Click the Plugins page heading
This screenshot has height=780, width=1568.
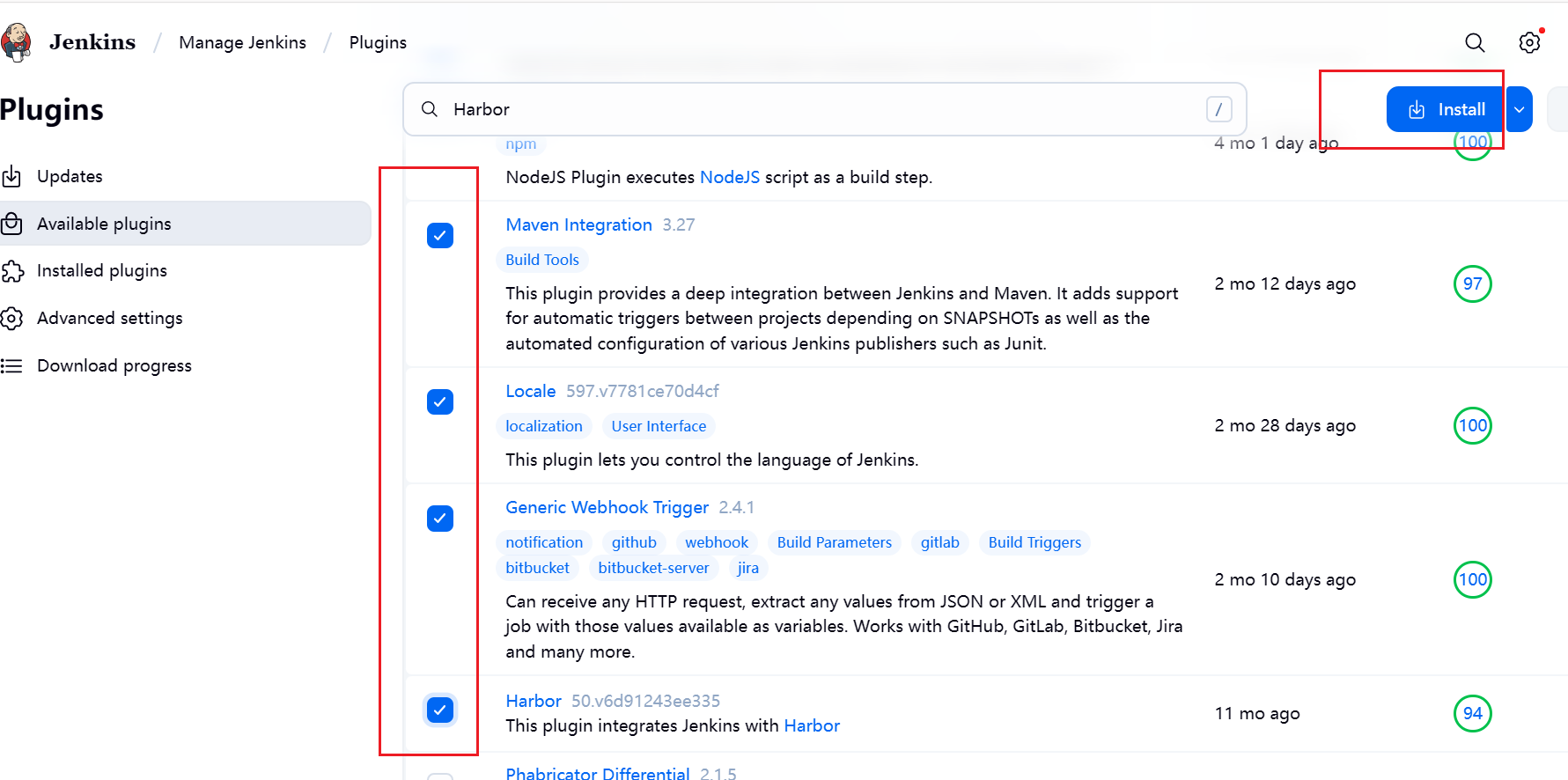coord(52,109)
